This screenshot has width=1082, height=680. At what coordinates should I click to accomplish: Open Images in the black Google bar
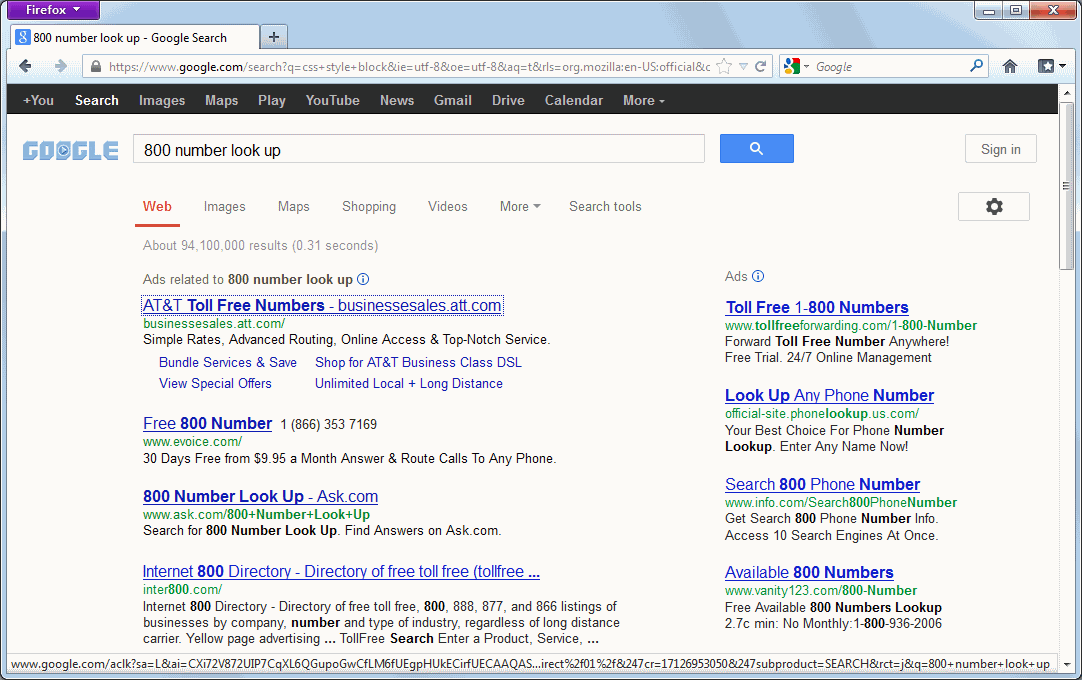161,101
